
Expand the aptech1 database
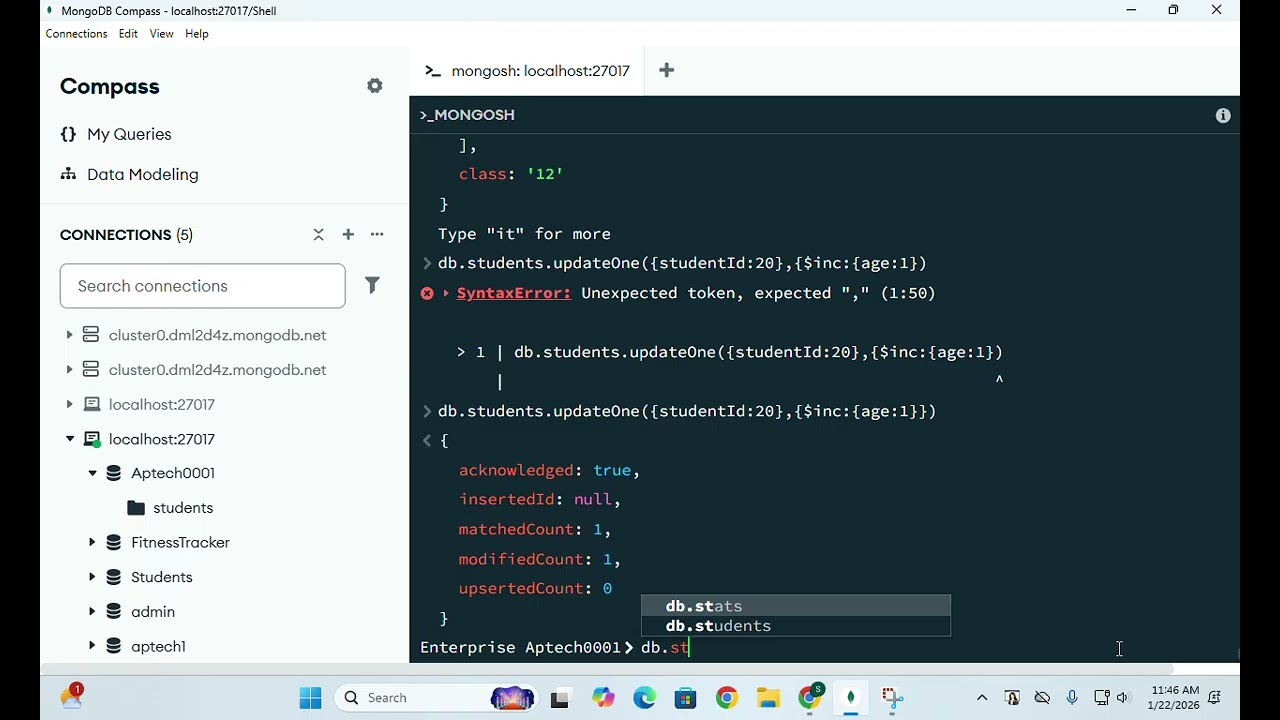92,646
